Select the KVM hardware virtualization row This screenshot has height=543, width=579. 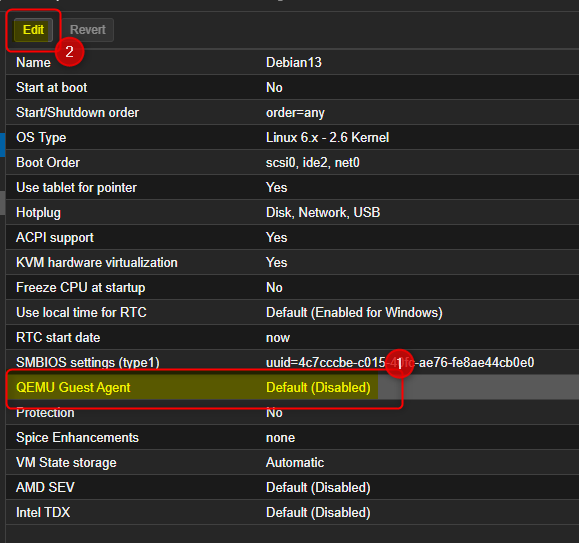click(x=292, y=262)
